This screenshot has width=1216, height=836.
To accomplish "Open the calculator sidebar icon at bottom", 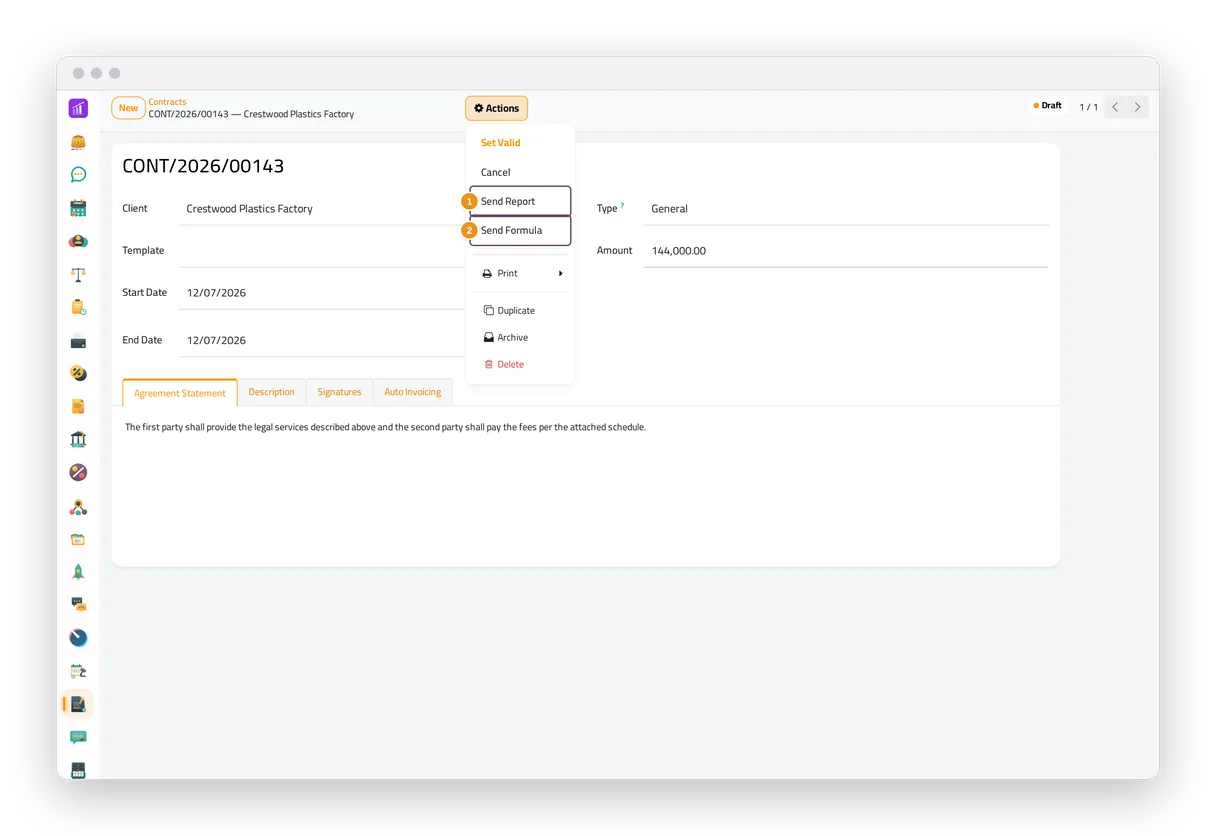I will pos(78,770).
